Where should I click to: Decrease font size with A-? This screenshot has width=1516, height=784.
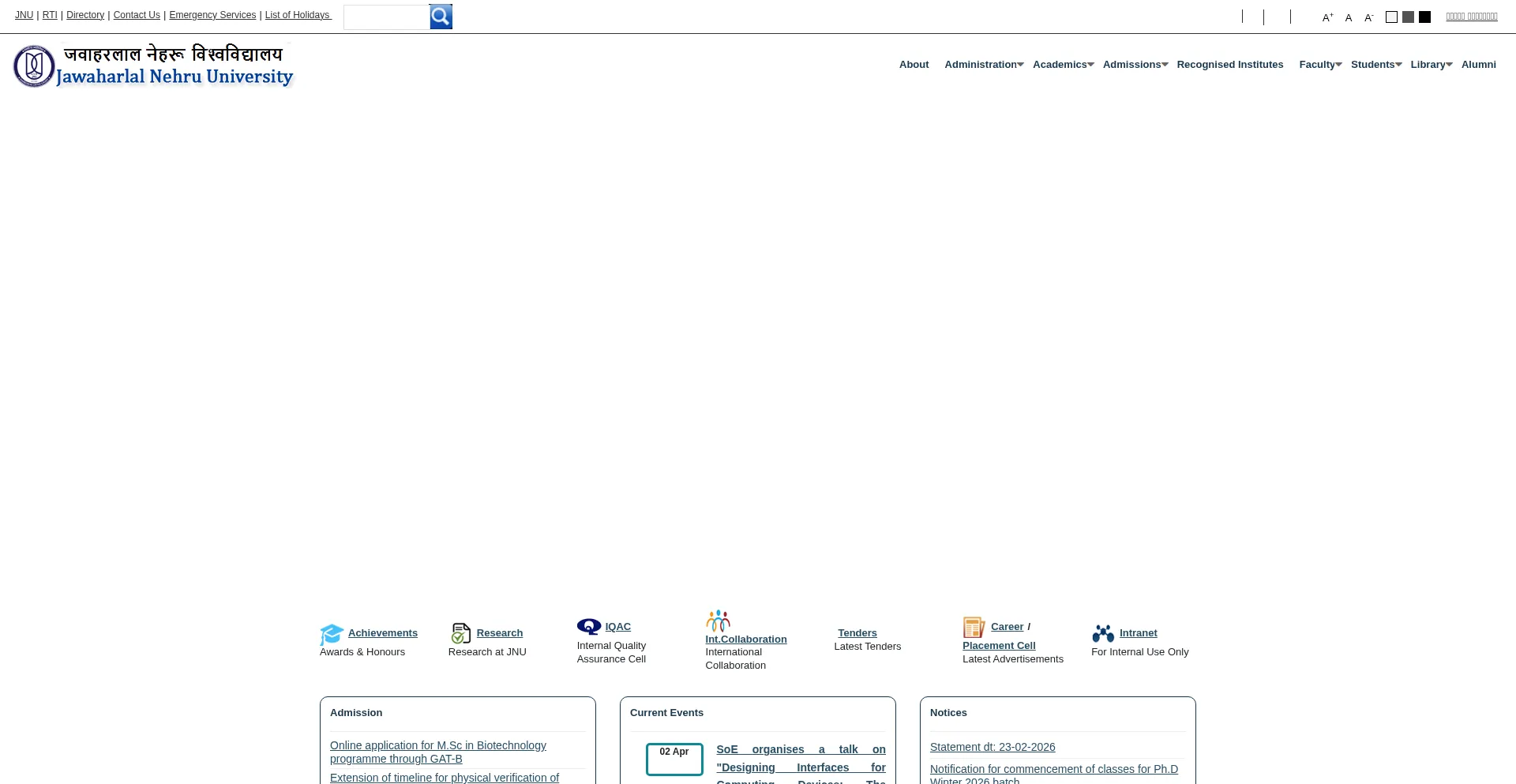tap(1369, 17)
